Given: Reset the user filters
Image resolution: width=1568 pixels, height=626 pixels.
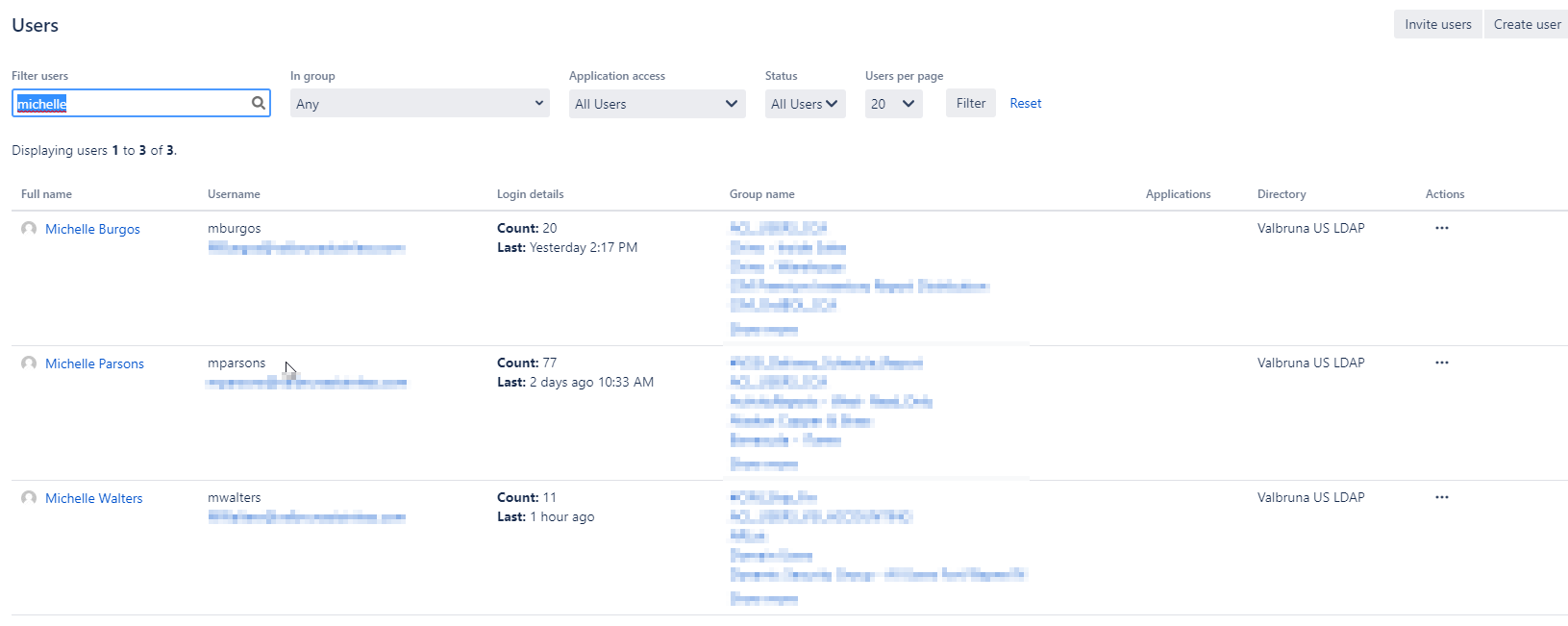Looking at the screenshot, I should 1026,103.
